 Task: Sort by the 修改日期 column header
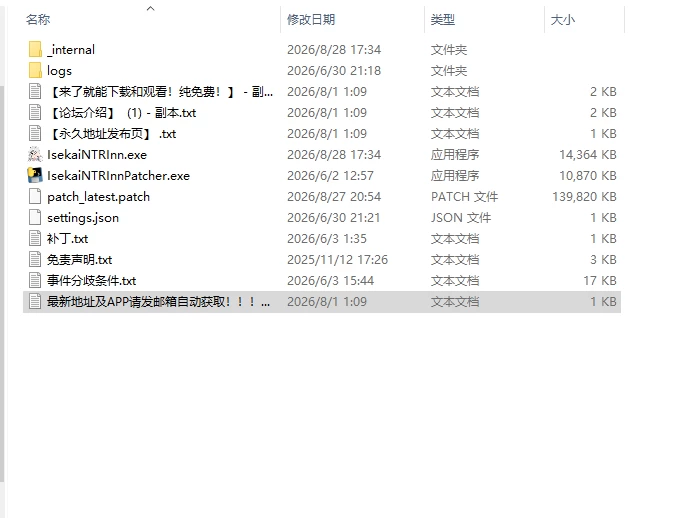click(311, 19)
